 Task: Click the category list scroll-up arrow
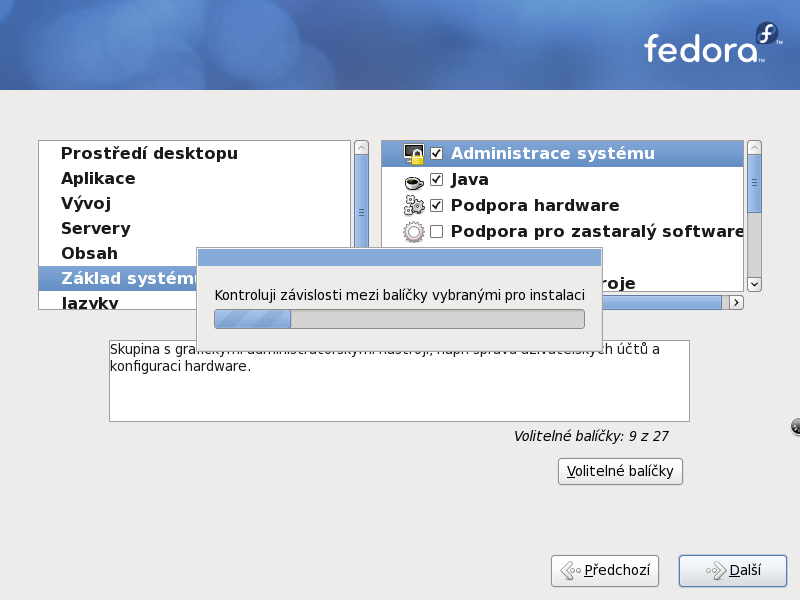(361, 148)
